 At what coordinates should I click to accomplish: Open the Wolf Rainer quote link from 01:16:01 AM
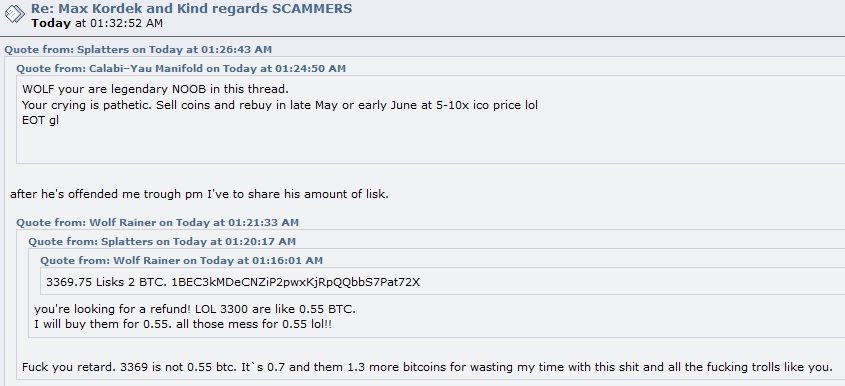click(182, 260)
